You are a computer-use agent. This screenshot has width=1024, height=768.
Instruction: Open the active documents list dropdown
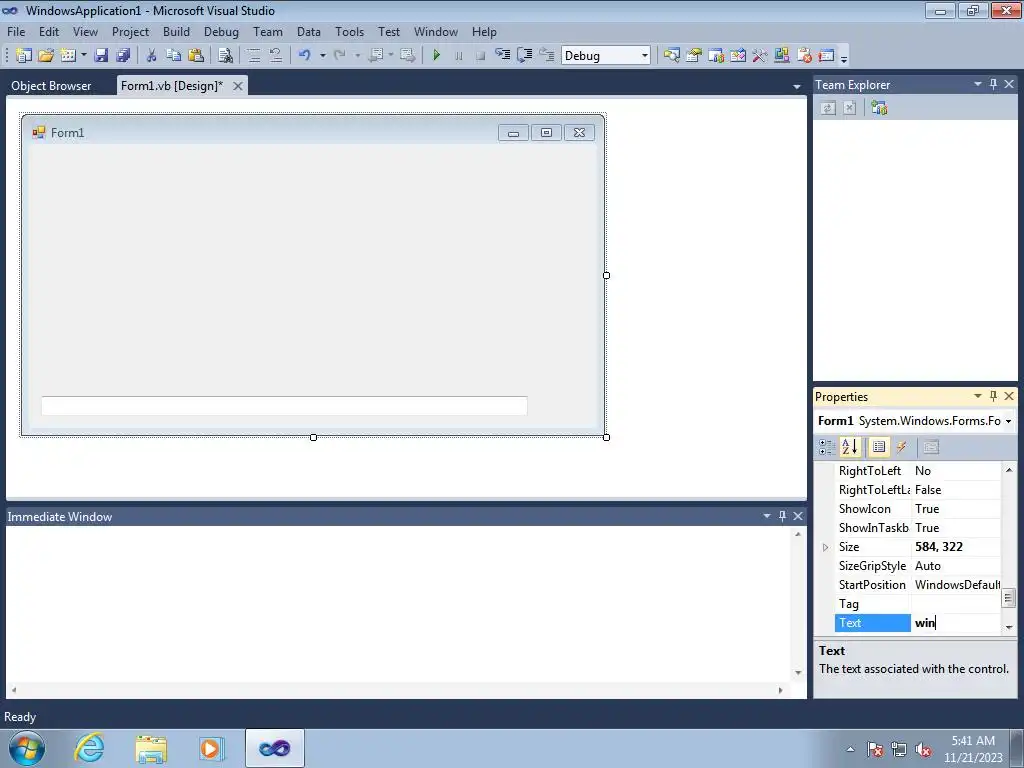797,86
